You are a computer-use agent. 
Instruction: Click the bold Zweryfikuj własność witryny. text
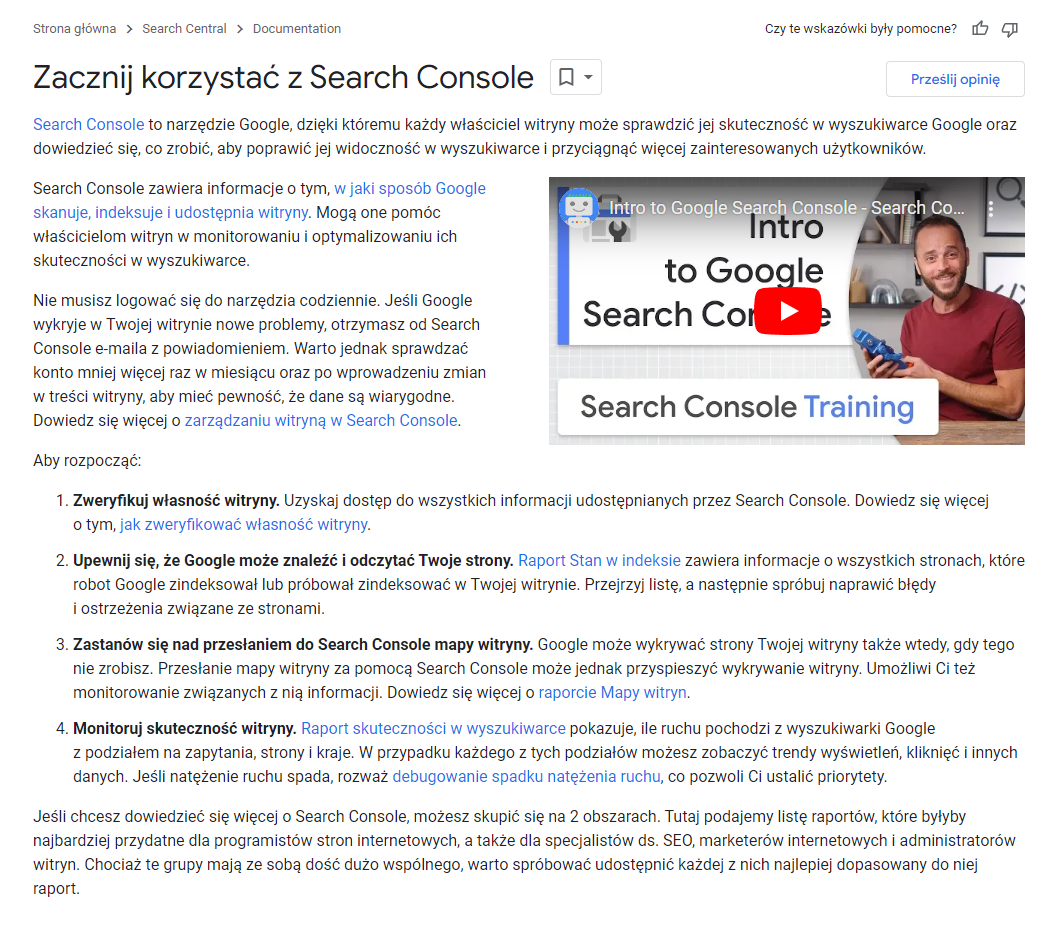176,501
